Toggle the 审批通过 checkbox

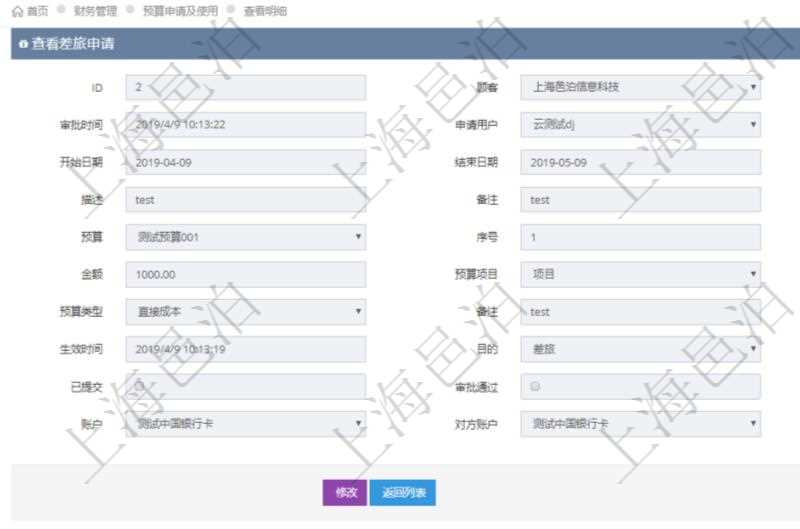pos(535,386)
